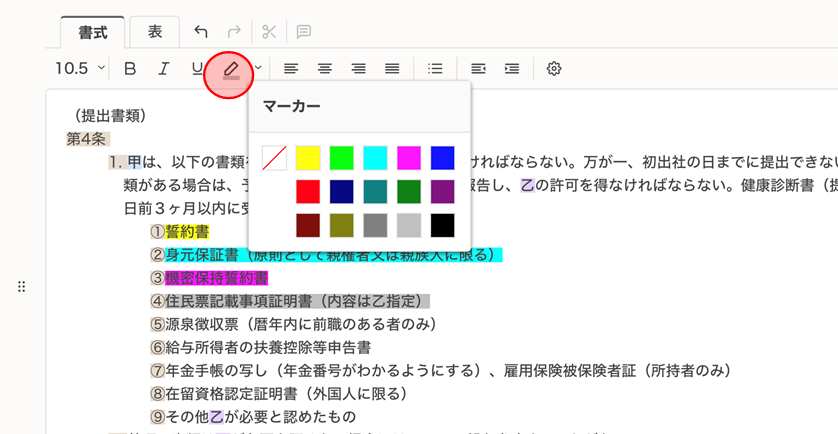Justify the text alignment
This screenshot has height=434, width=838.
coord(393,69)
